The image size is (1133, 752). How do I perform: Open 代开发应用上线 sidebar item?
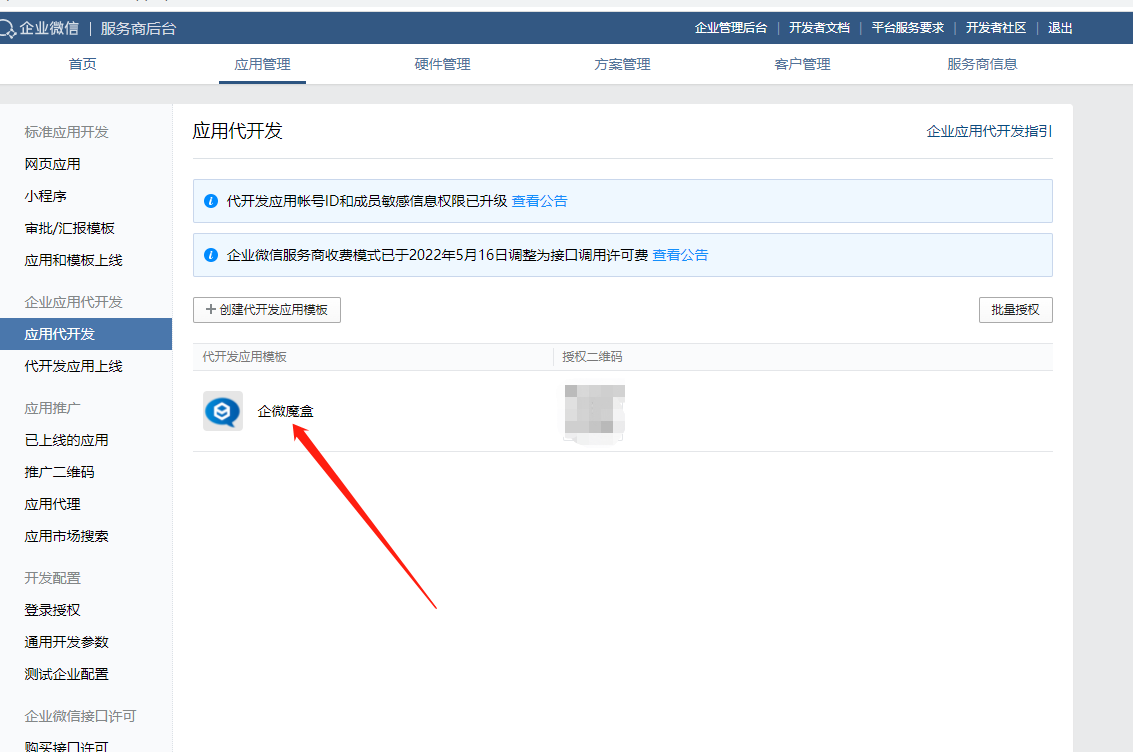73,366
